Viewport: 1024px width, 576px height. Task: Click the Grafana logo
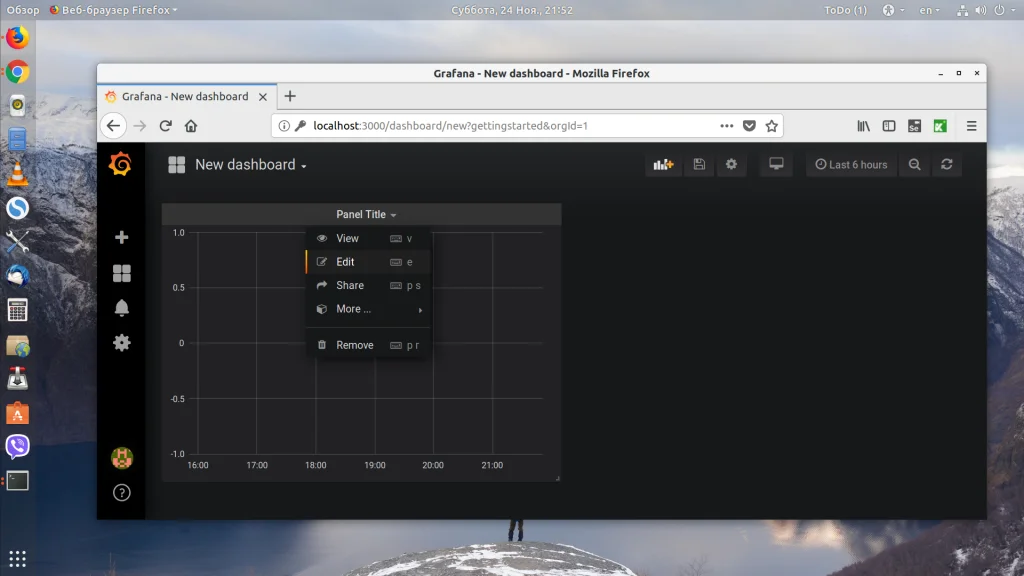click(x=121, y=164)
